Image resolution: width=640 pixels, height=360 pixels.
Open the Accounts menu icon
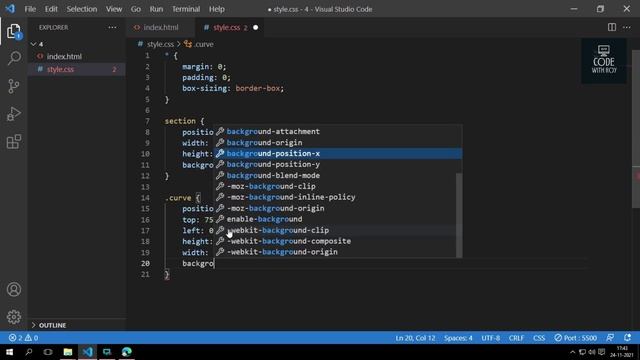(x=14, y=289)
